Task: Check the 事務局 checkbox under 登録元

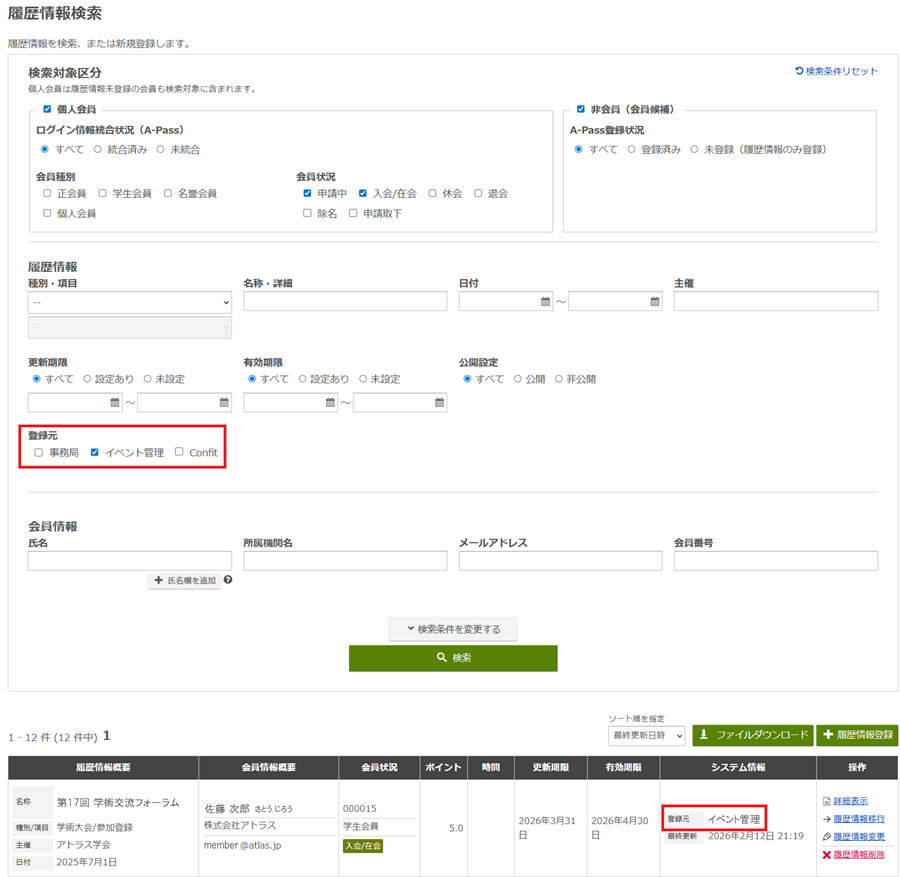Action: pos(39,452)
